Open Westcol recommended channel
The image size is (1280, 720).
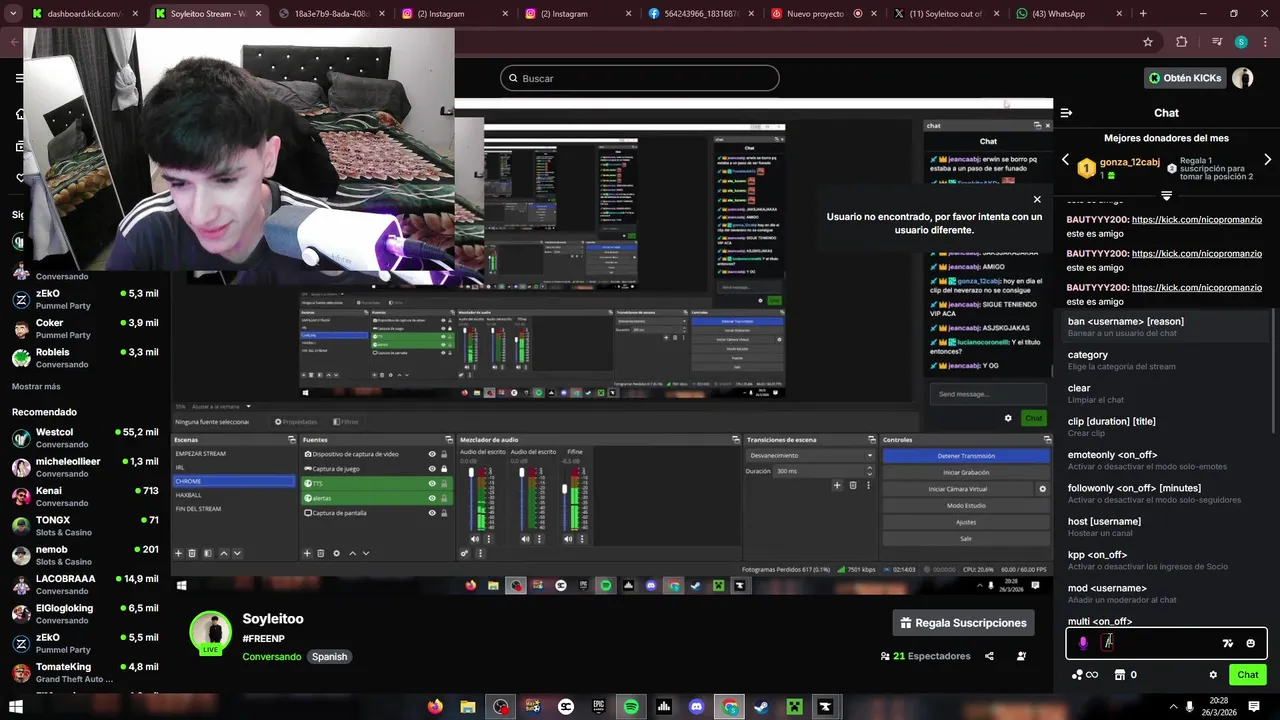pyautogui.click(x=85, y=438)
